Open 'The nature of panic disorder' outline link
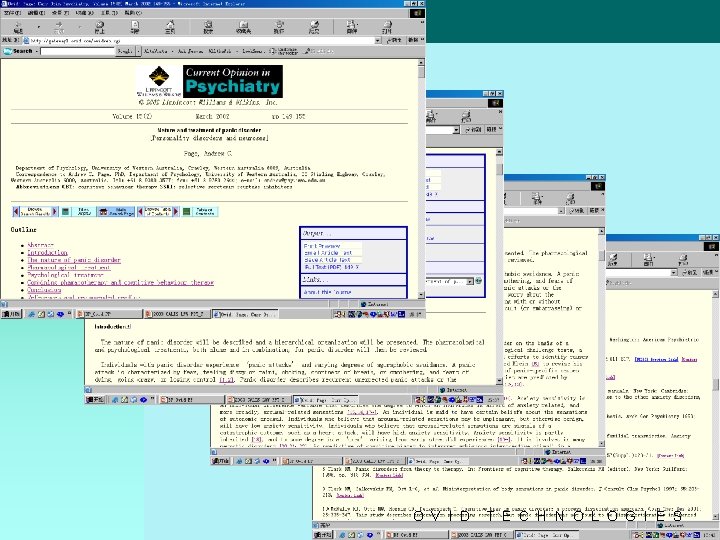The height and width of the screenshot is (540, 720). [74, 260]
